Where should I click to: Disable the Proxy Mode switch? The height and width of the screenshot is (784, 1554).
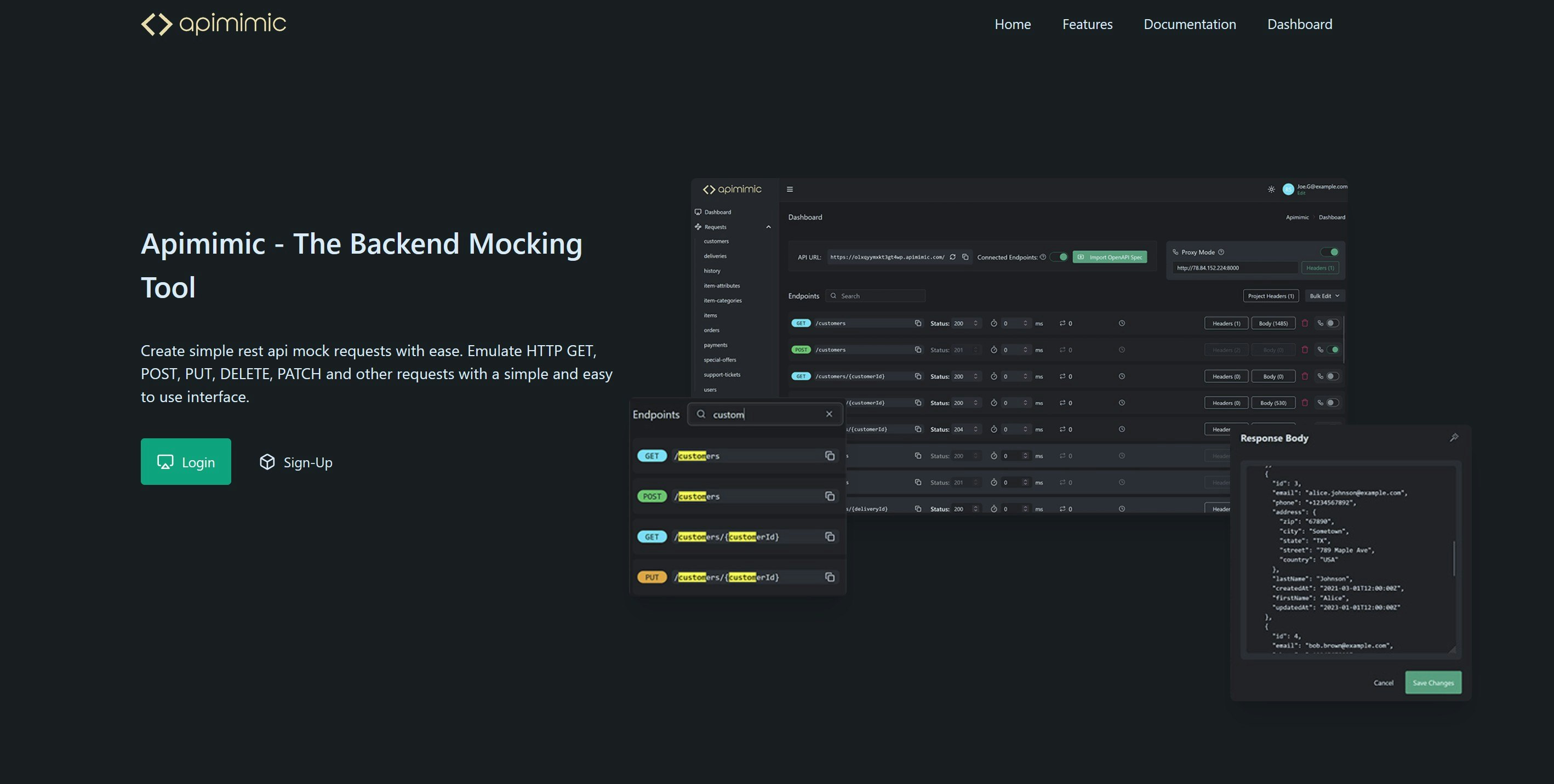[x=1330, y=252]
